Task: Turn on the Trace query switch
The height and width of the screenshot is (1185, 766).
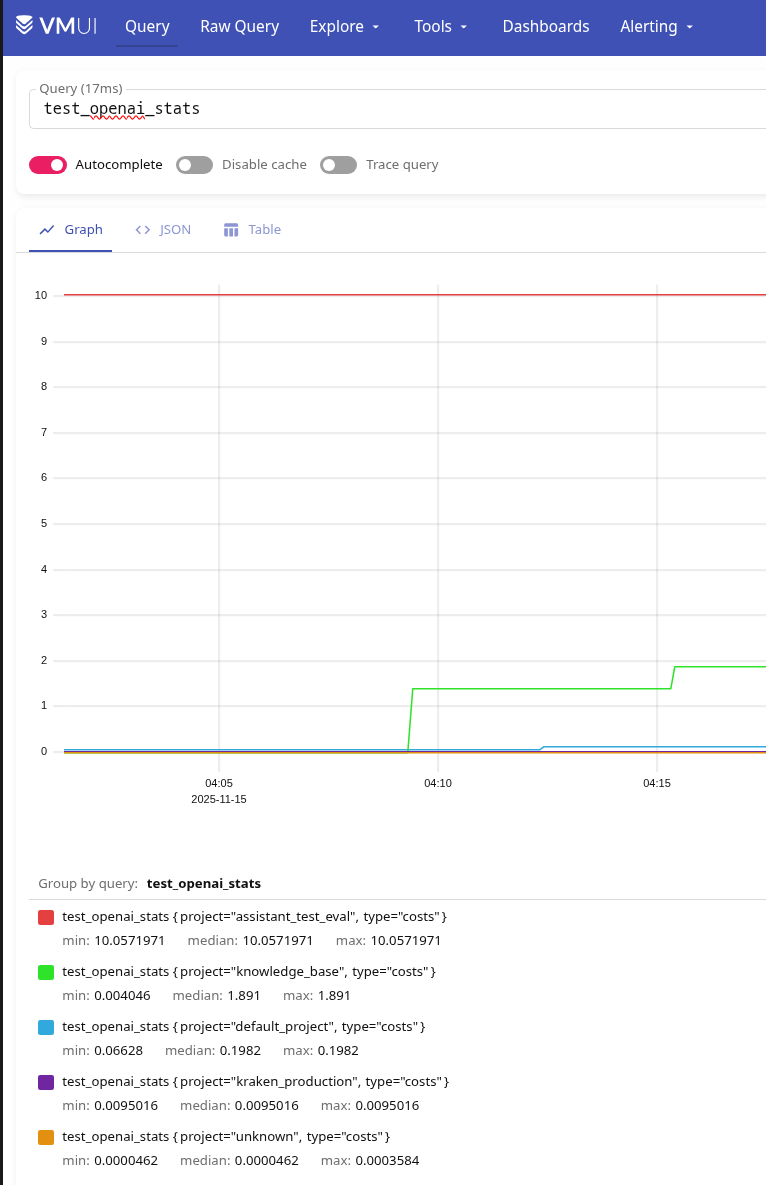Action: [338, 165]
